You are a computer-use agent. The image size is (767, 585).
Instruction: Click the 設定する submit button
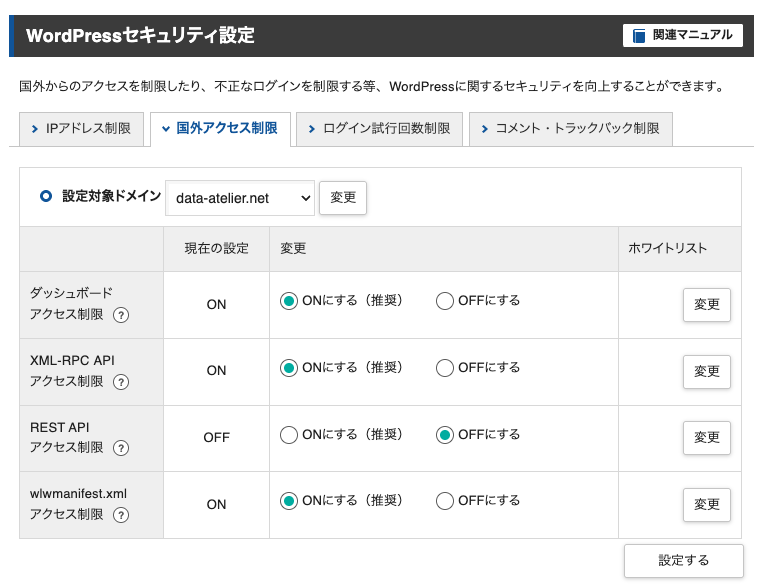(683, 561)
